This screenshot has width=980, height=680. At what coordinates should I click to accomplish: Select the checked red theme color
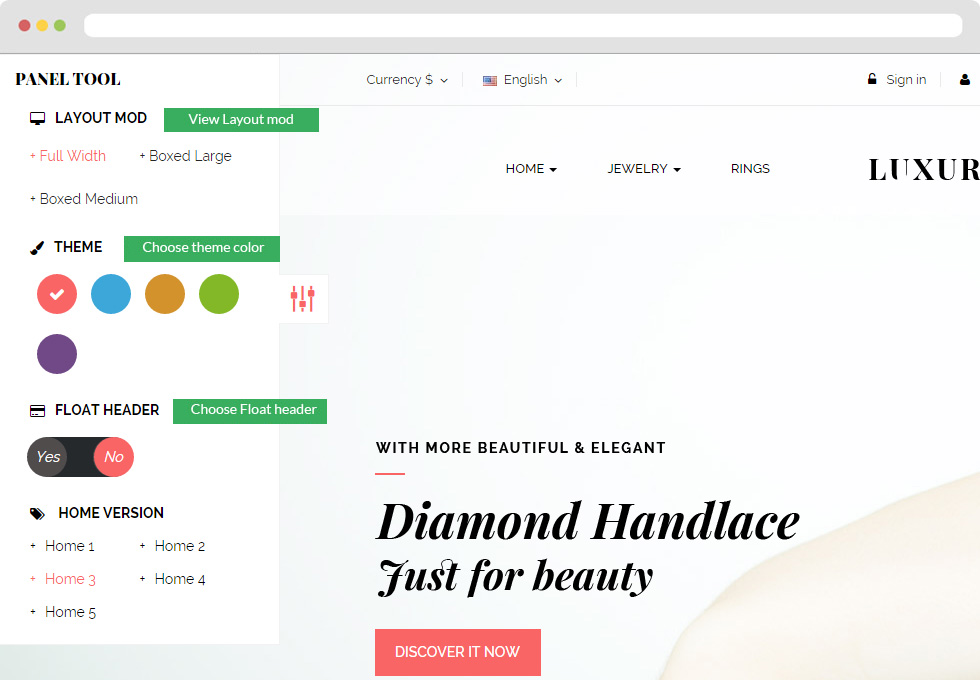point(57,294)
